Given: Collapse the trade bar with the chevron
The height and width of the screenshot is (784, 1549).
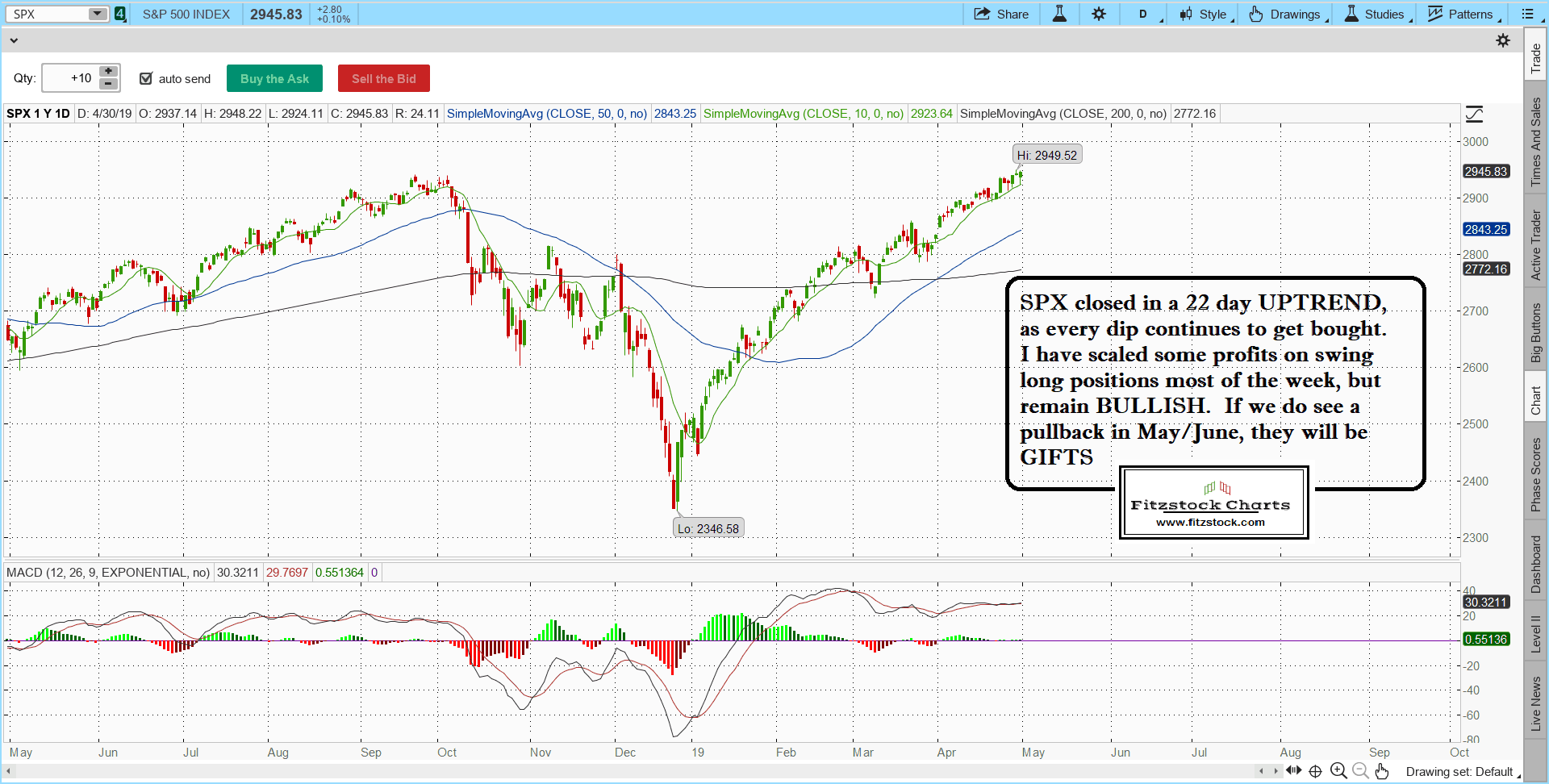Looking at the screenshot, I should pos(13,40).
